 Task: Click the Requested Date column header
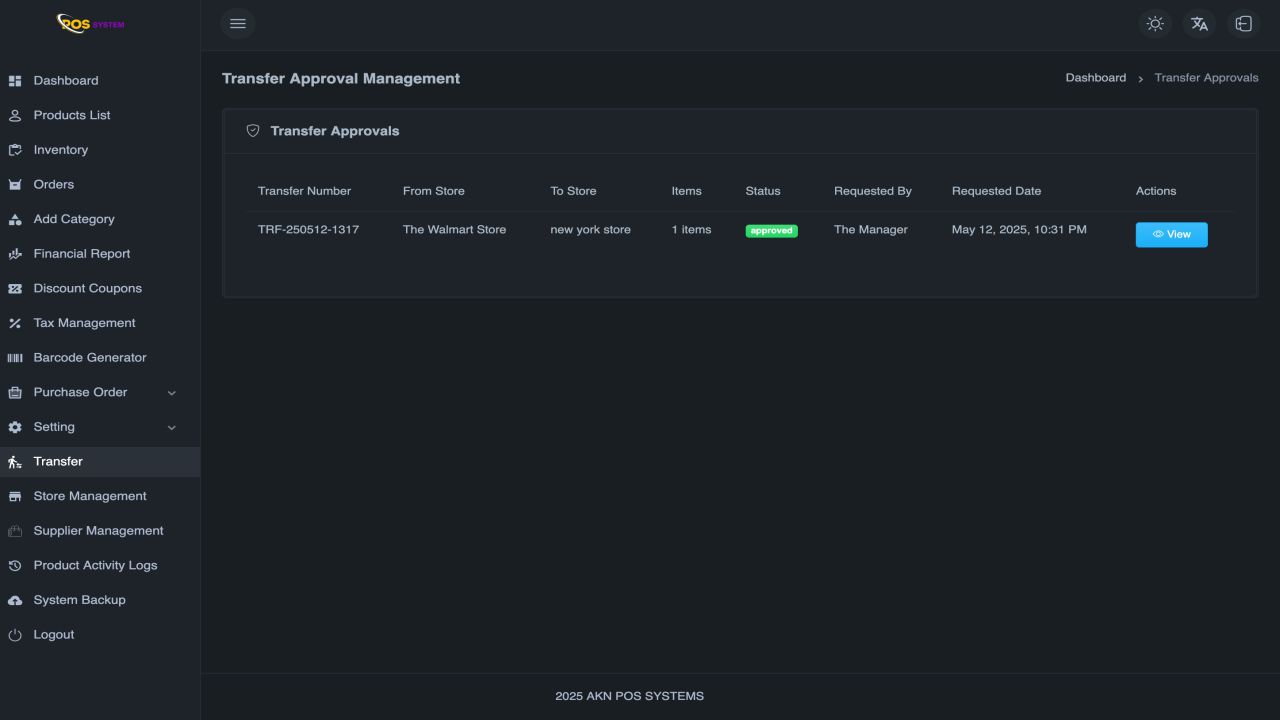996,191
